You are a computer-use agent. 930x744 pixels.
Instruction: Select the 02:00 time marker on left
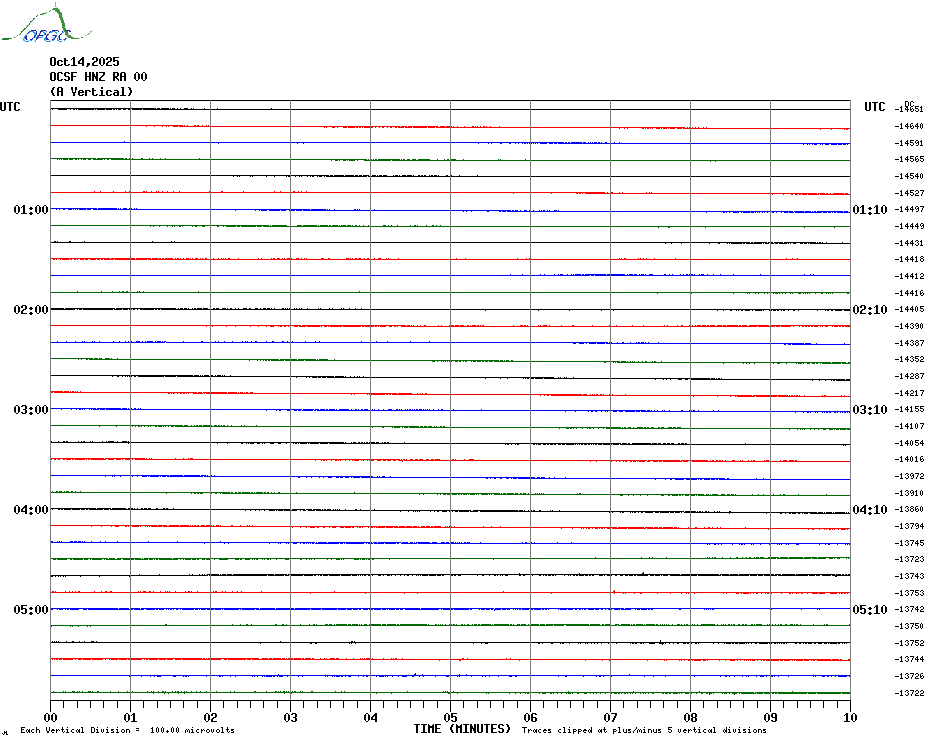point(31,310)
